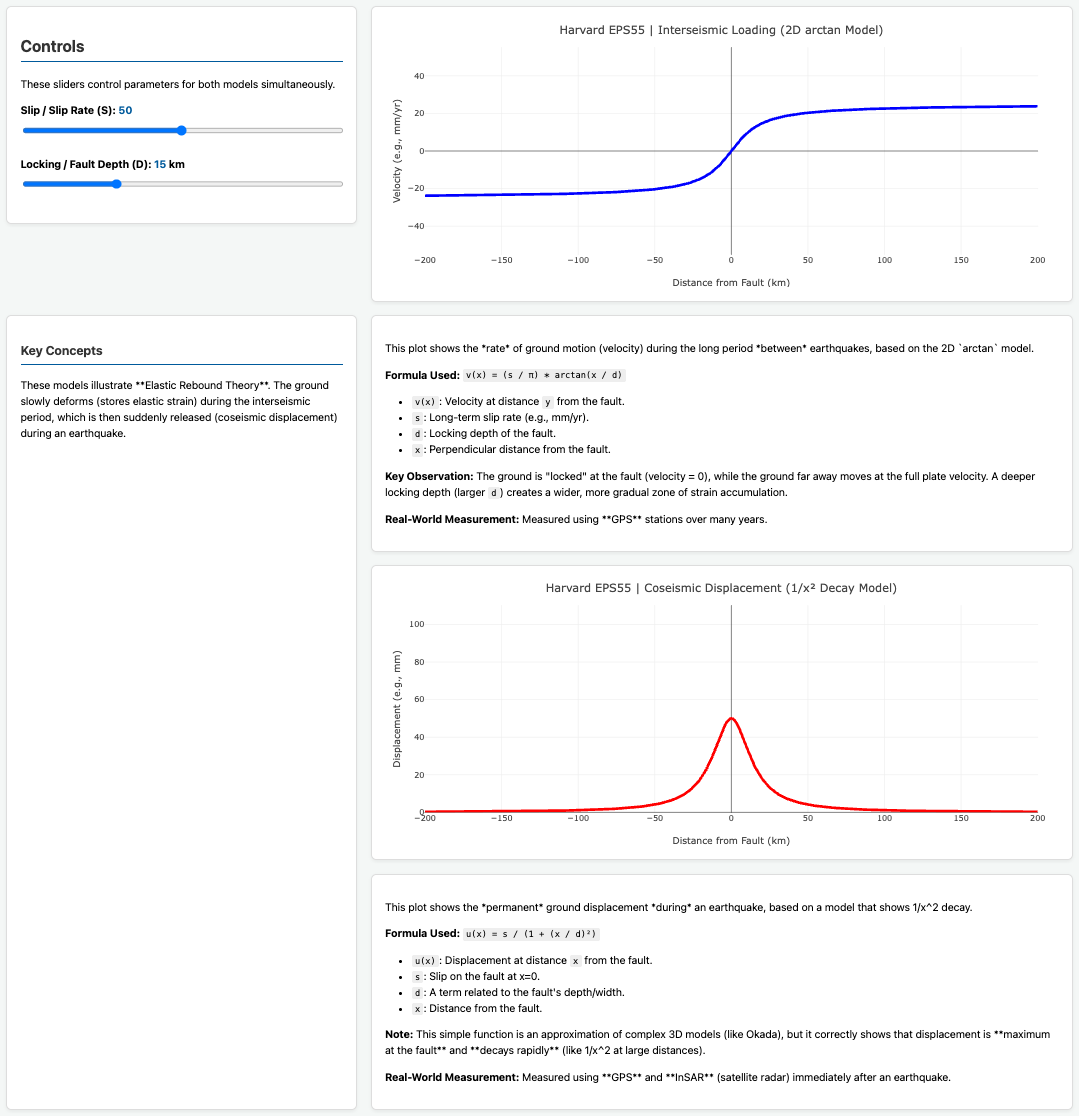Image resolution: width=1079 pixels, height=1116 pixels.
Task: Click the Controls panel heading
Action: click(x=52, y=46)
